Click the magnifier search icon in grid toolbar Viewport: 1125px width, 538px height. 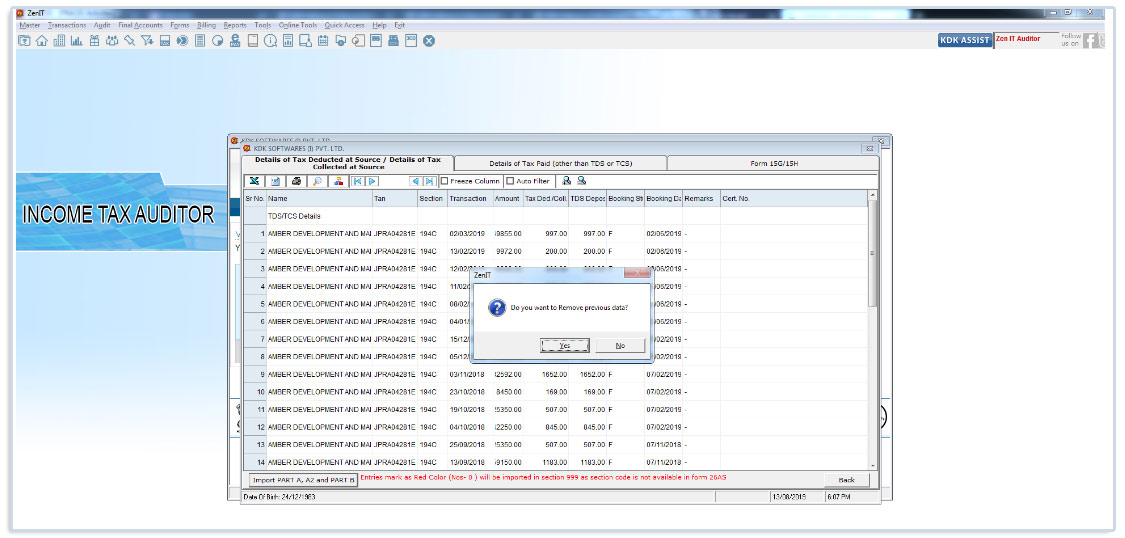[316, 181]
